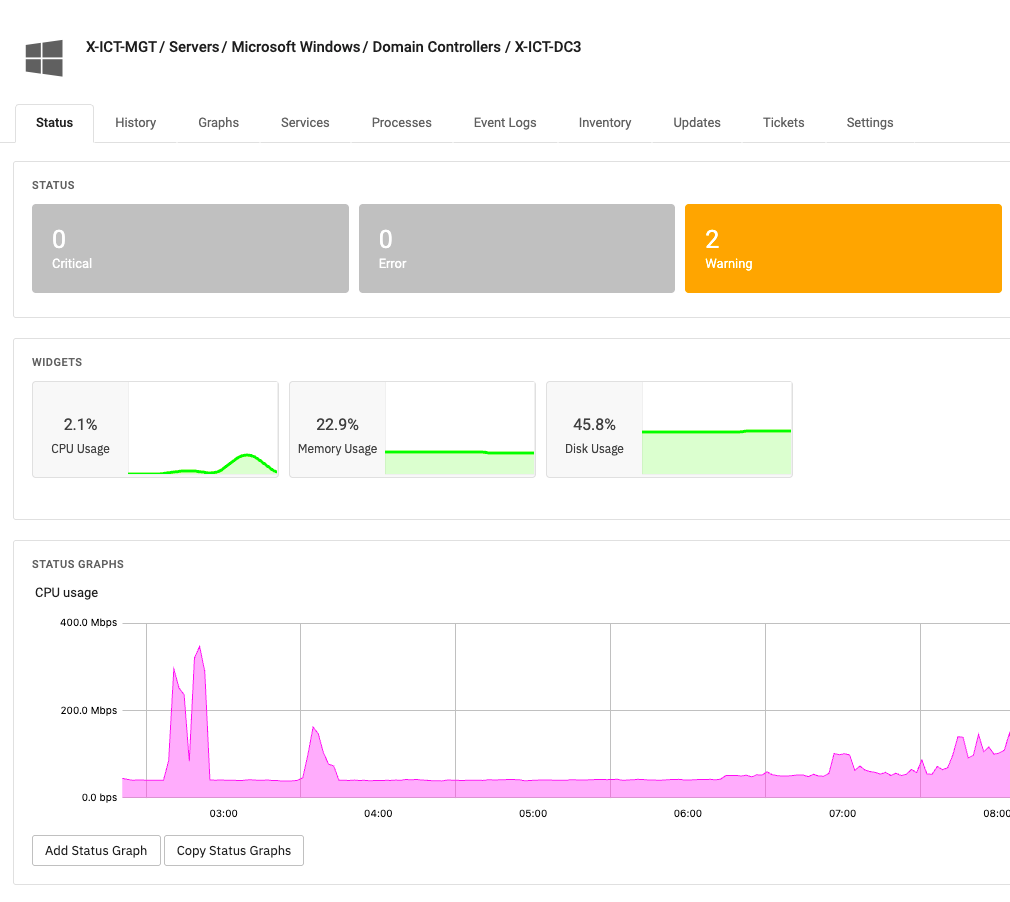Open the Memory Usage widget
This screenshot has width=1010, height=902.
(x=412, y=429)
